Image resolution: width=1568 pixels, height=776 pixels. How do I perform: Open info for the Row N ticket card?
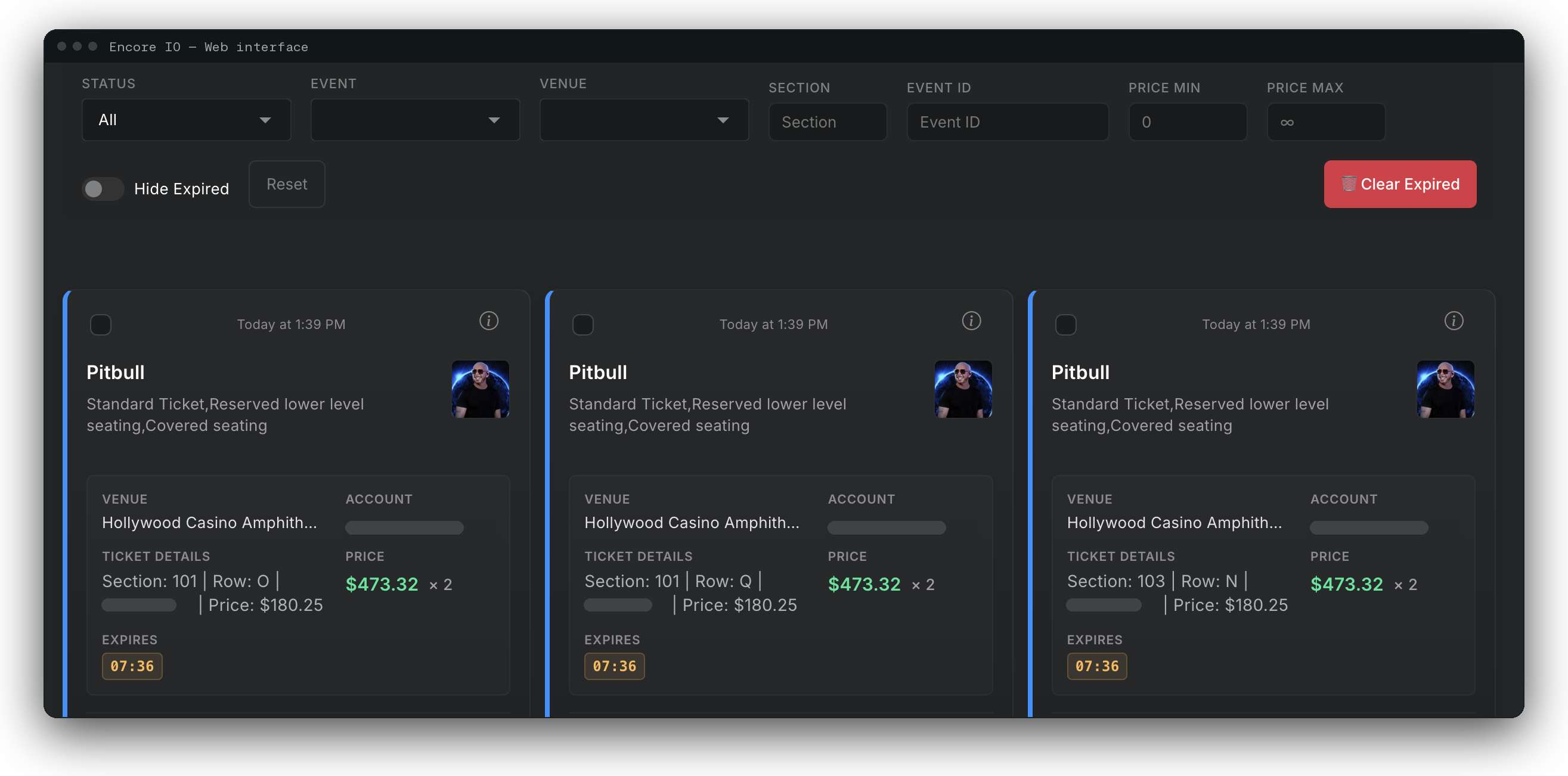pyautogui.click(x=1454, y=321)
